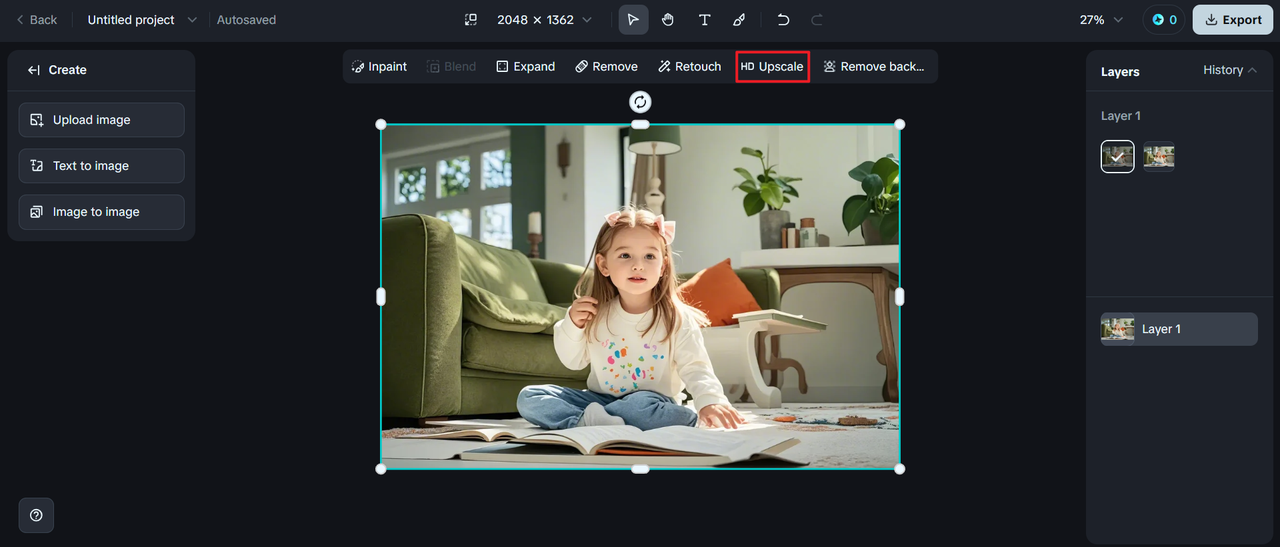Viewport: 1280px width, 547px height.
Task: Click the rotate handle above the image
Action: 640,101
